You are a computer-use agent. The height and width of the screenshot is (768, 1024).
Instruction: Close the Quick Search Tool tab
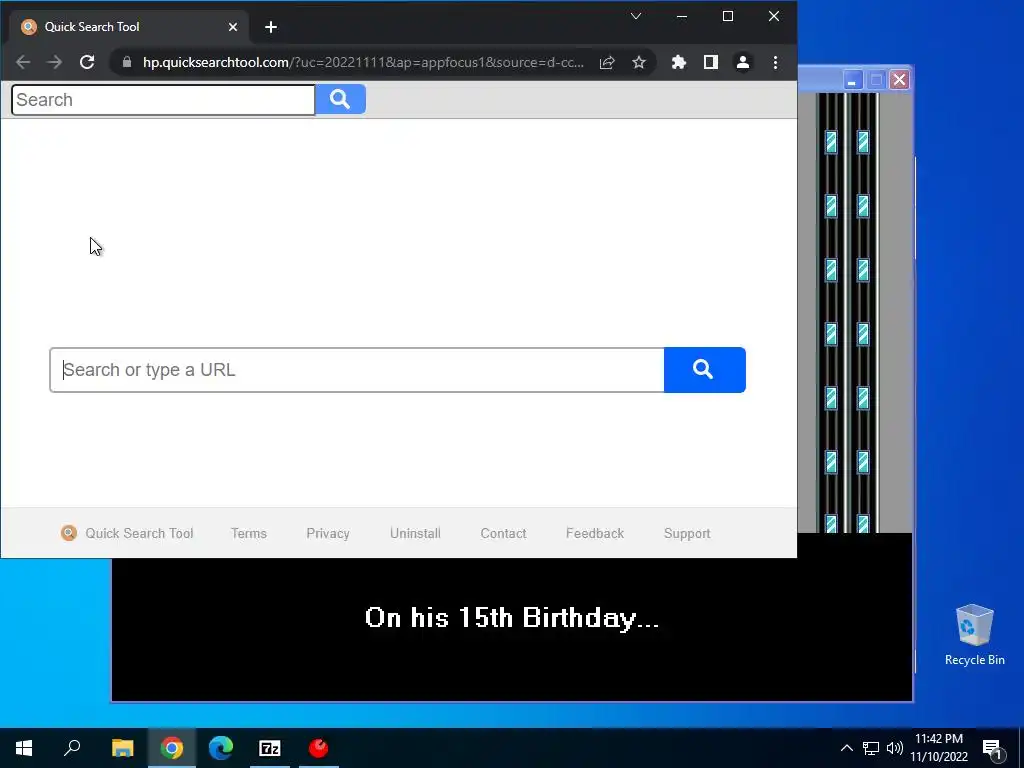pyautogui.click(x=233, y=27)
